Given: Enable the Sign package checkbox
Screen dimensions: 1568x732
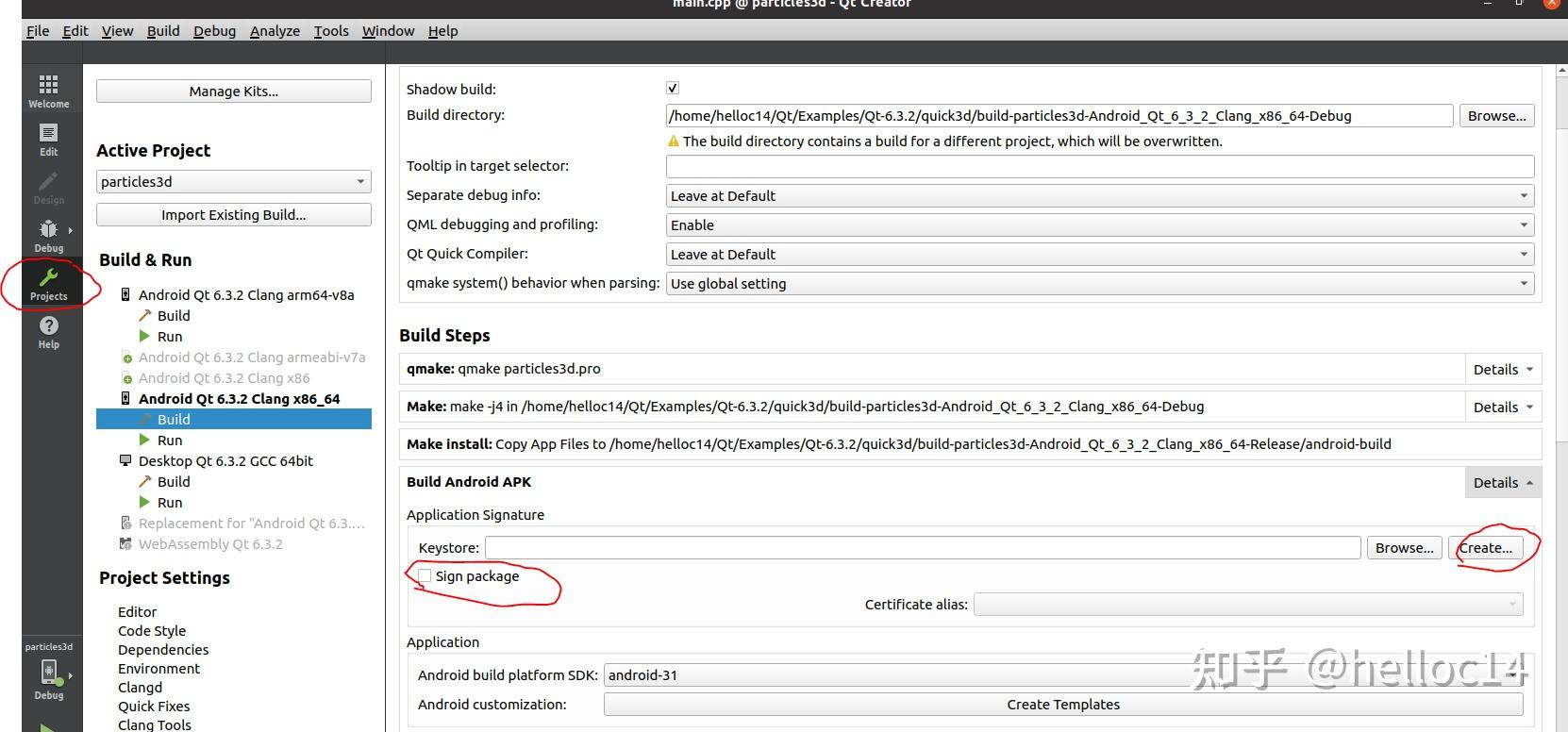Looking at the screenshot, I should coord(425,576).
